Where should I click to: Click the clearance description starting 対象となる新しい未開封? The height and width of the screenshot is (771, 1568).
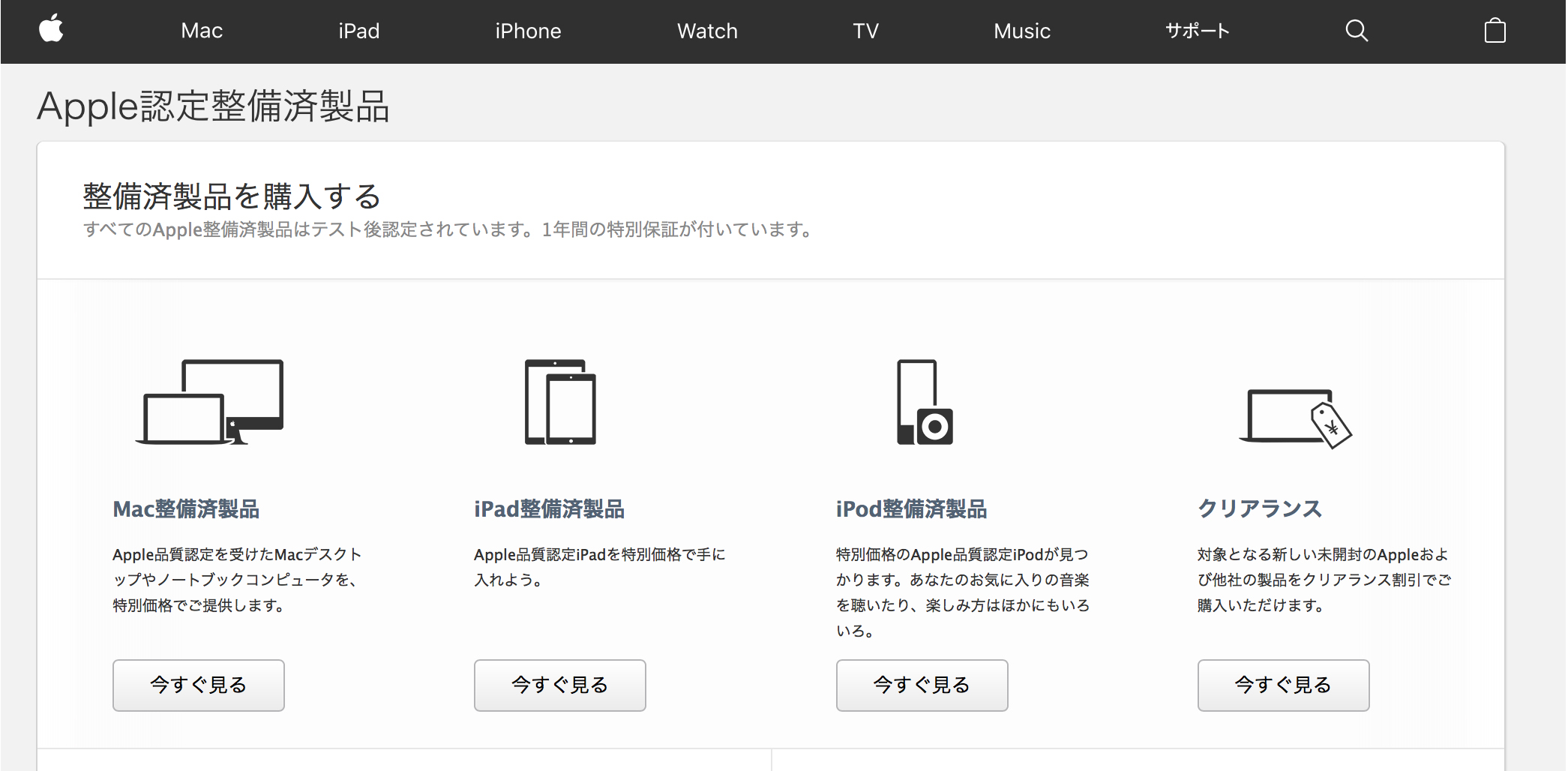click(1324, 580)
